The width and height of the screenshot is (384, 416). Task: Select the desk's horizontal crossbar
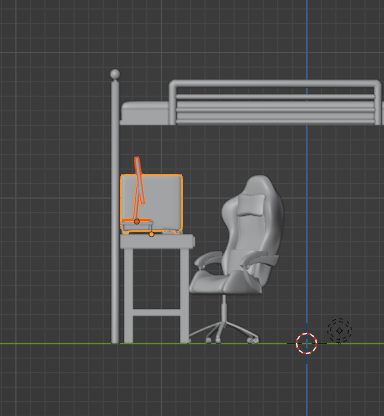coord(157,313)
